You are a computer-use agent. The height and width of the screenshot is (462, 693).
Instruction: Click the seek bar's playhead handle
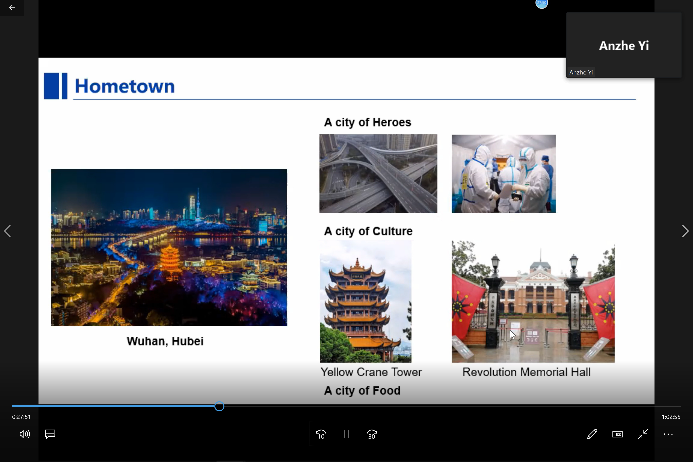pos(219,406)
